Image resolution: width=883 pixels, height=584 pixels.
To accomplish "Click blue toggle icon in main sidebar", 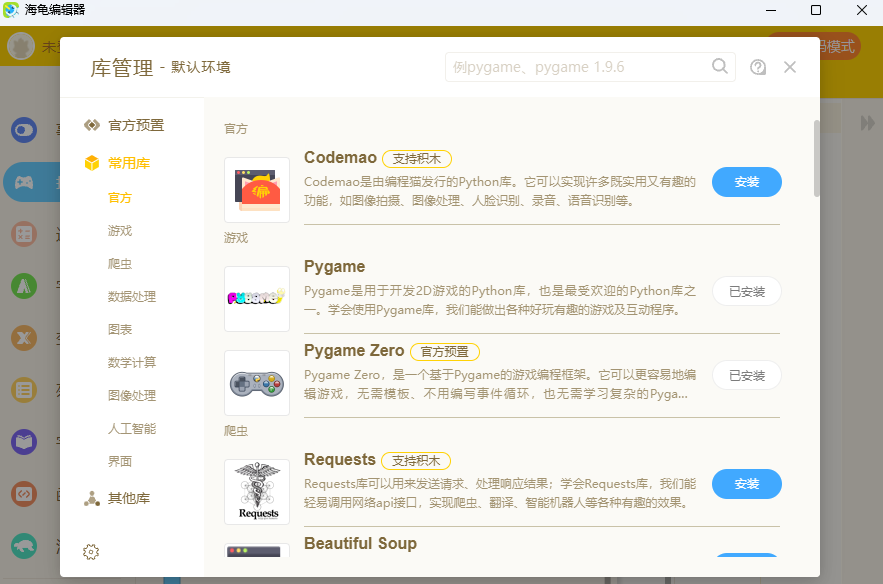I will (24, 130).
